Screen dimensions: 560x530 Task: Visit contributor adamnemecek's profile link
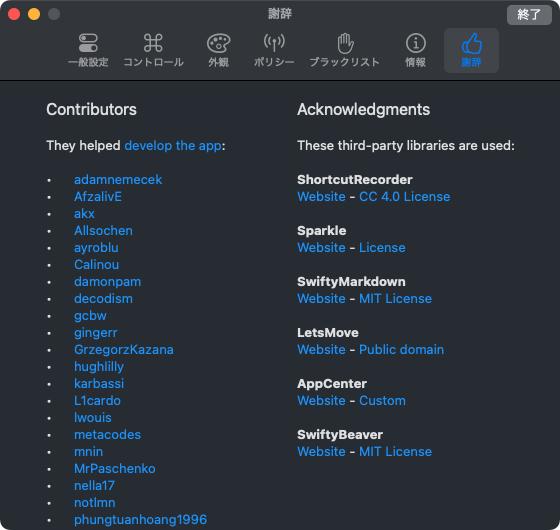tap(118, 179)
